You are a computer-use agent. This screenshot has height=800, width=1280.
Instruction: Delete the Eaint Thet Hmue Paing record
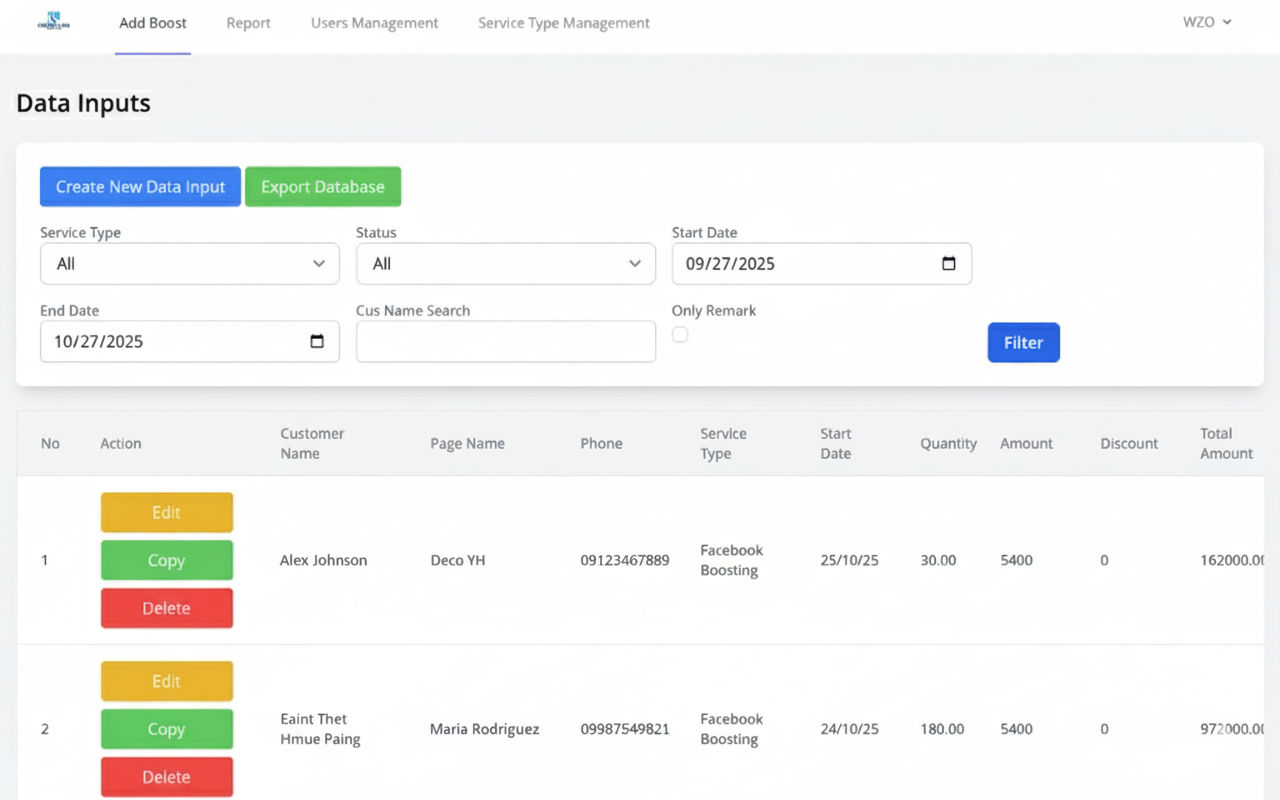pyautogui.click(x=166, y=777)
